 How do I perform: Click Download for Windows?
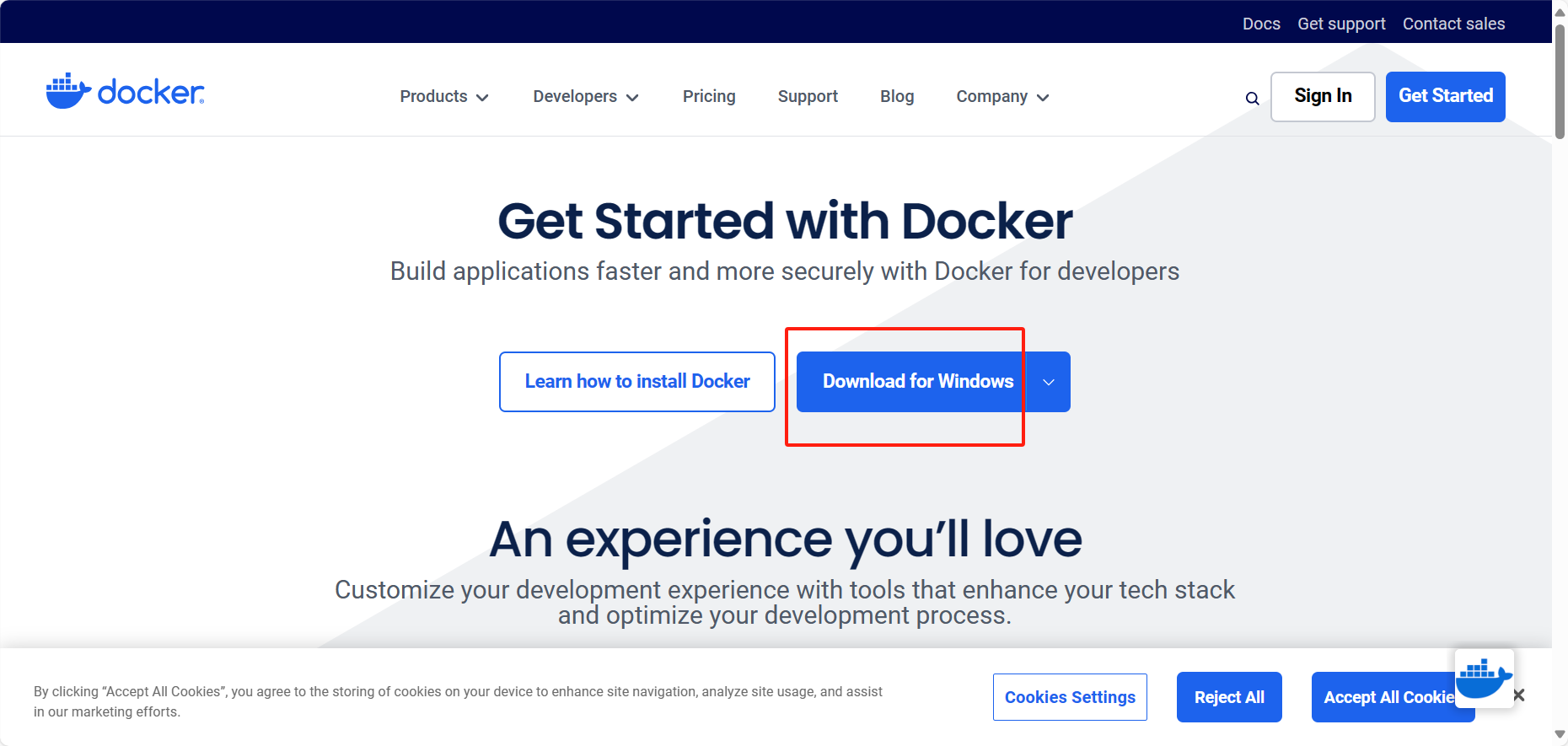click(x=912, y=382)
